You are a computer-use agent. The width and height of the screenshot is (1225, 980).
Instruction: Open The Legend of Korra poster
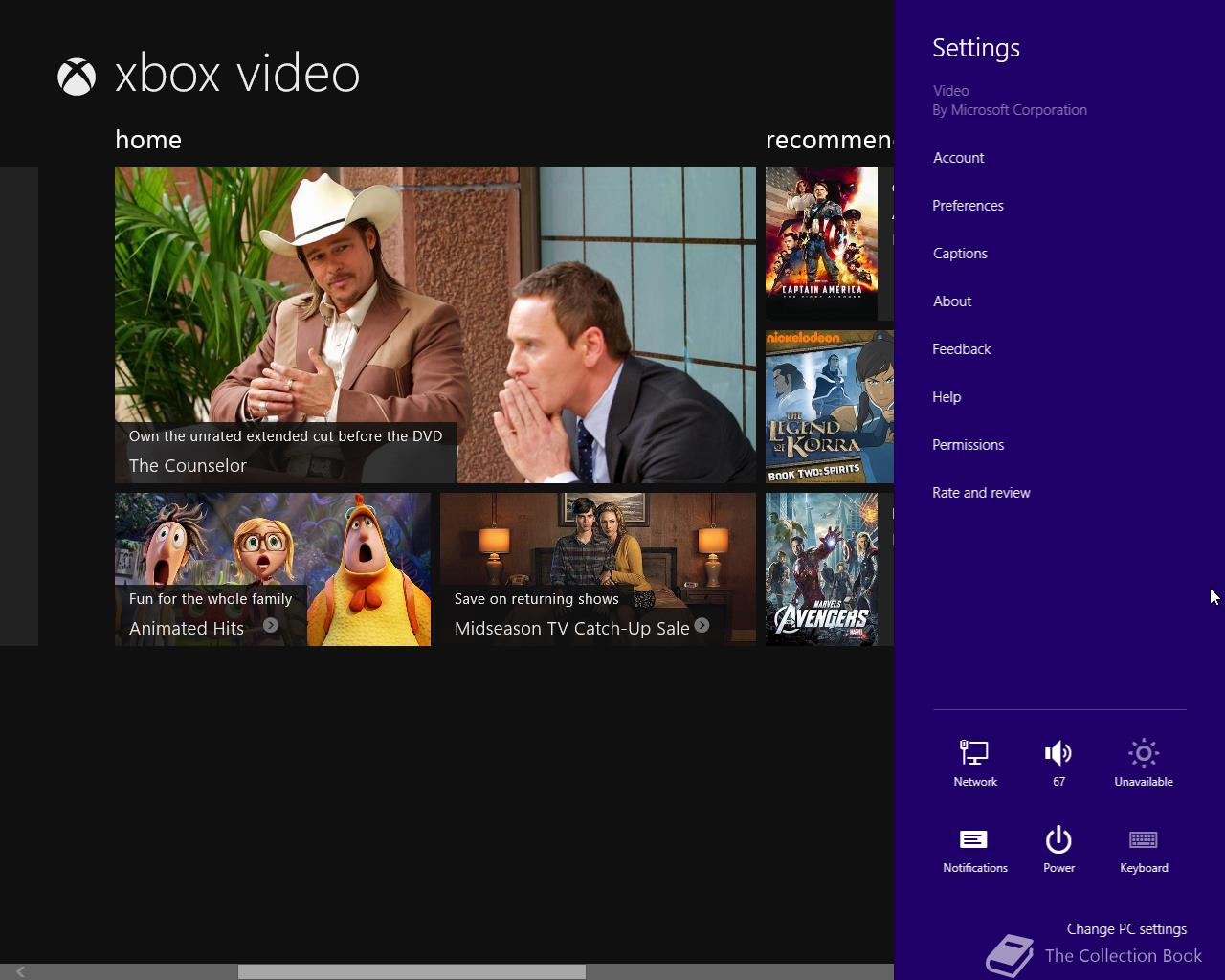[829, 407]
